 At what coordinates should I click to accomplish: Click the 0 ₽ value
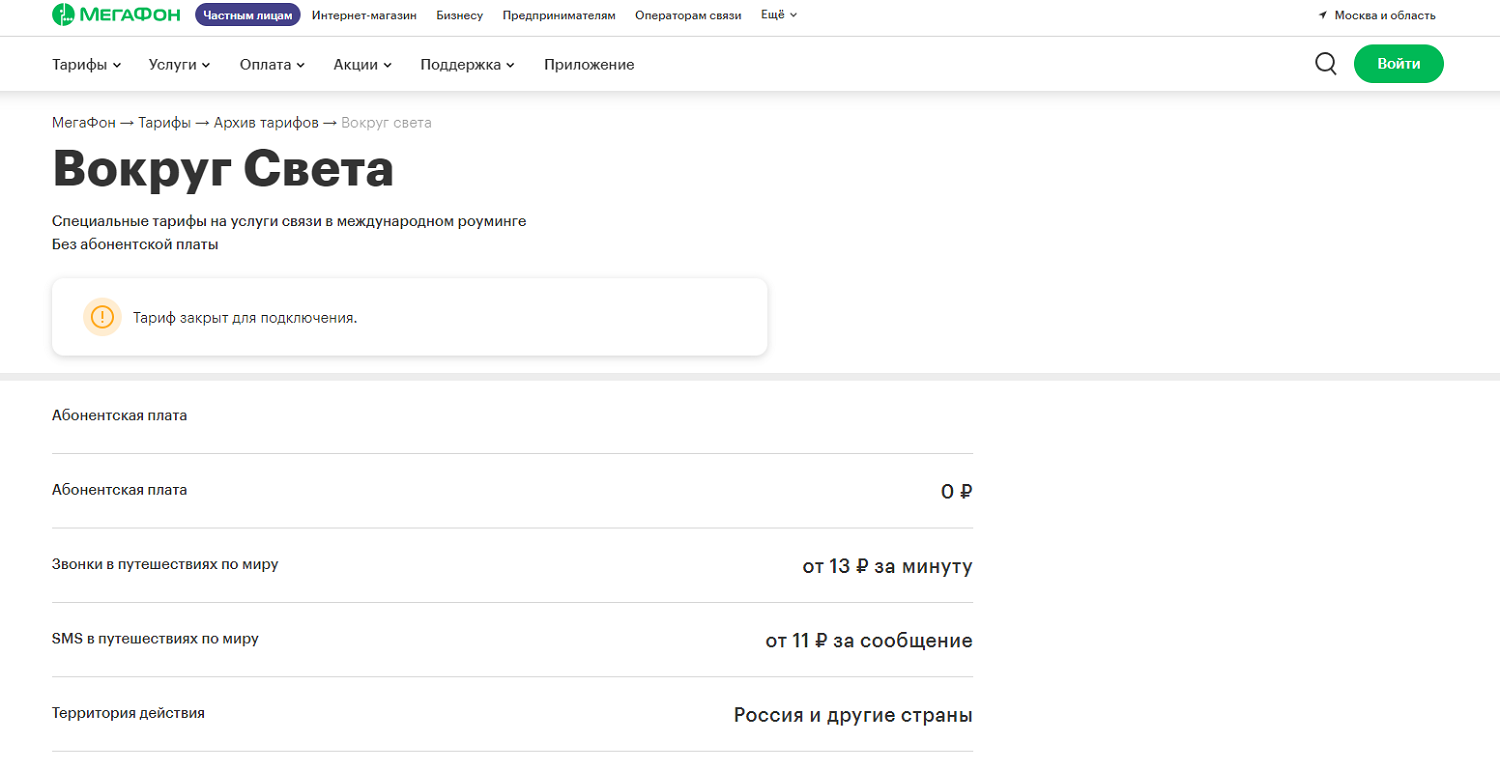click(x=957, y=491)
